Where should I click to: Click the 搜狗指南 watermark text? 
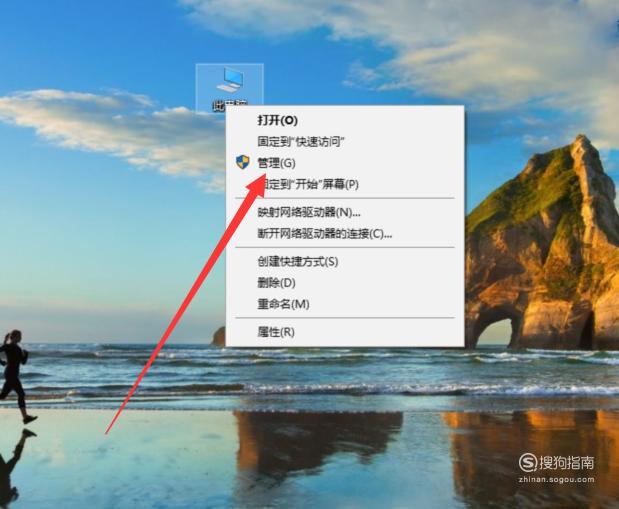(566, 462)
